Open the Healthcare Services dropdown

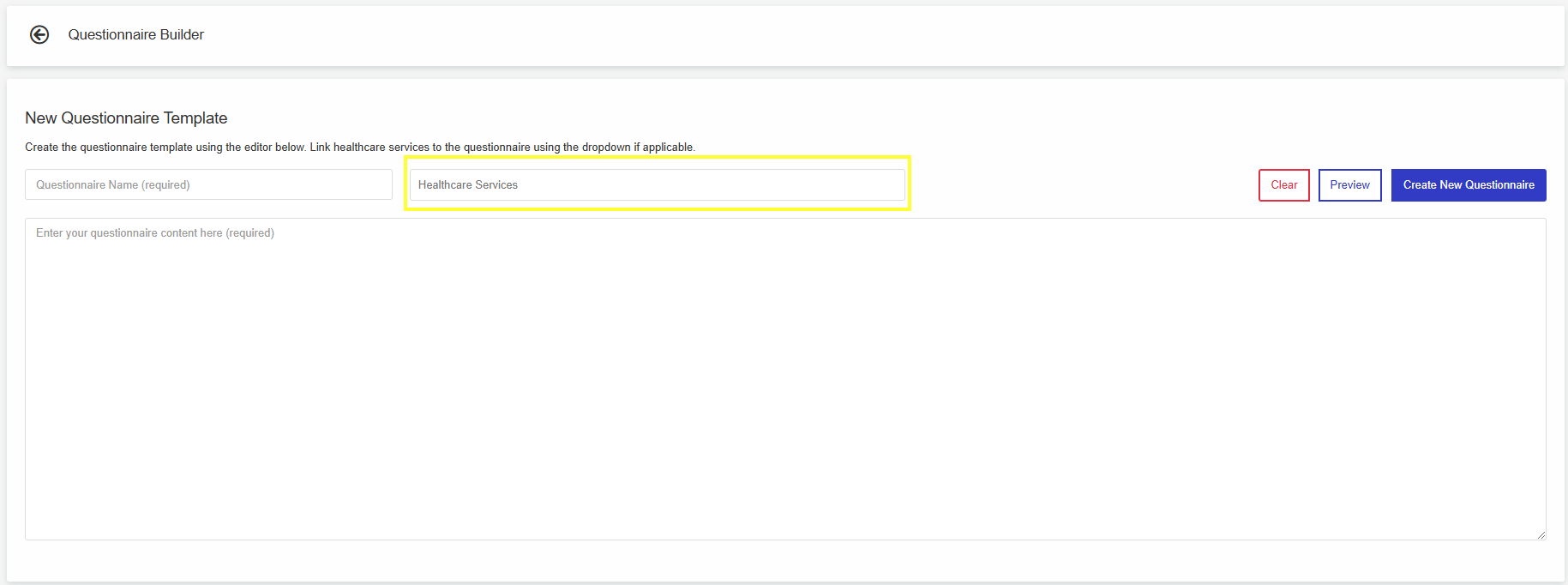pyautogui.click(x=657, y=184)
